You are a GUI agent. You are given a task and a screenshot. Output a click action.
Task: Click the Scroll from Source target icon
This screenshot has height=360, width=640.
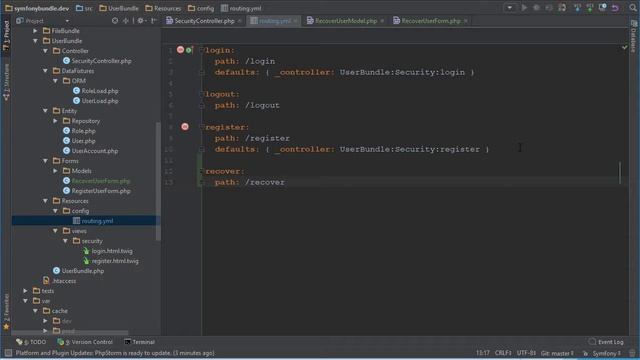click(x=115, y=20)
